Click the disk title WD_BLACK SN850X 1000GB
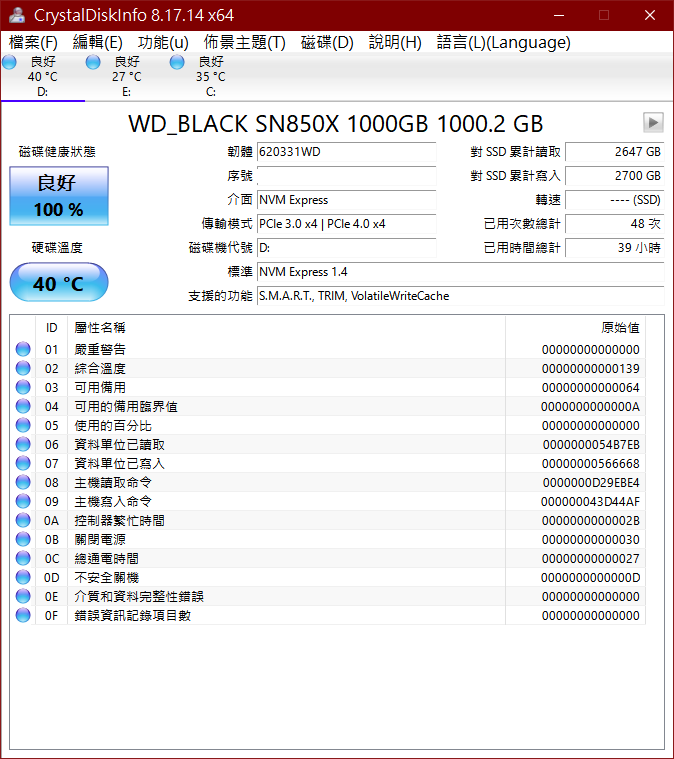674x759 pixels. point(336,124)
